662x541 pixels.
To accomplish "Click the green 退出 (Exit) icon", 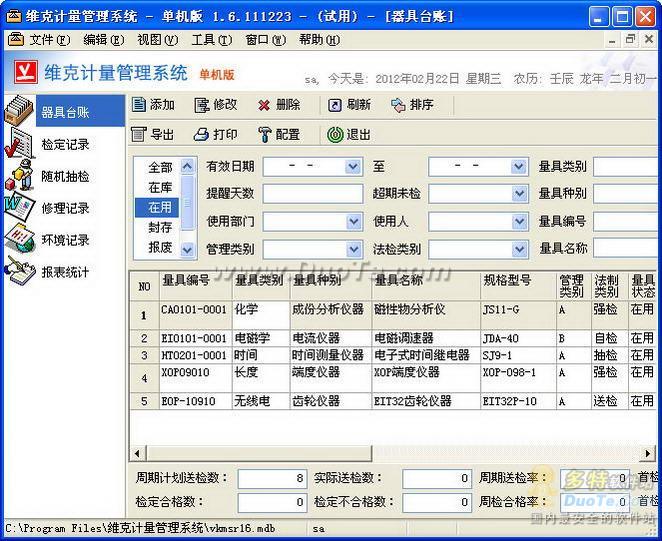I will (x=335, y=135).
